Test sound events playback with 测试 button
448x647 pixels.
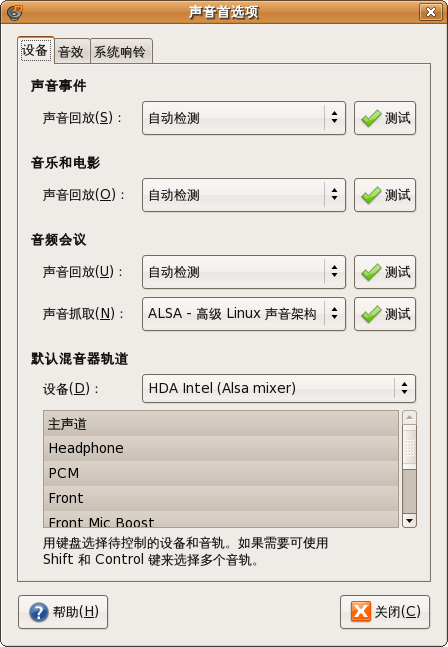[x=385, y=118]
